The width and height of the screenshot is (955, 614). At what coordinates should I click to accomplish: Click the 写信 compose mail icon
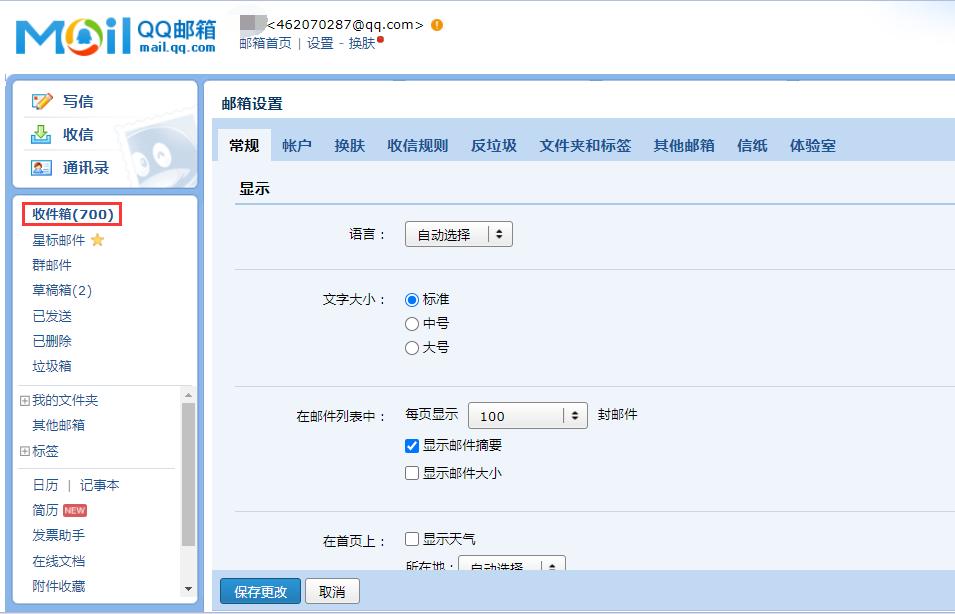(42, 101)
